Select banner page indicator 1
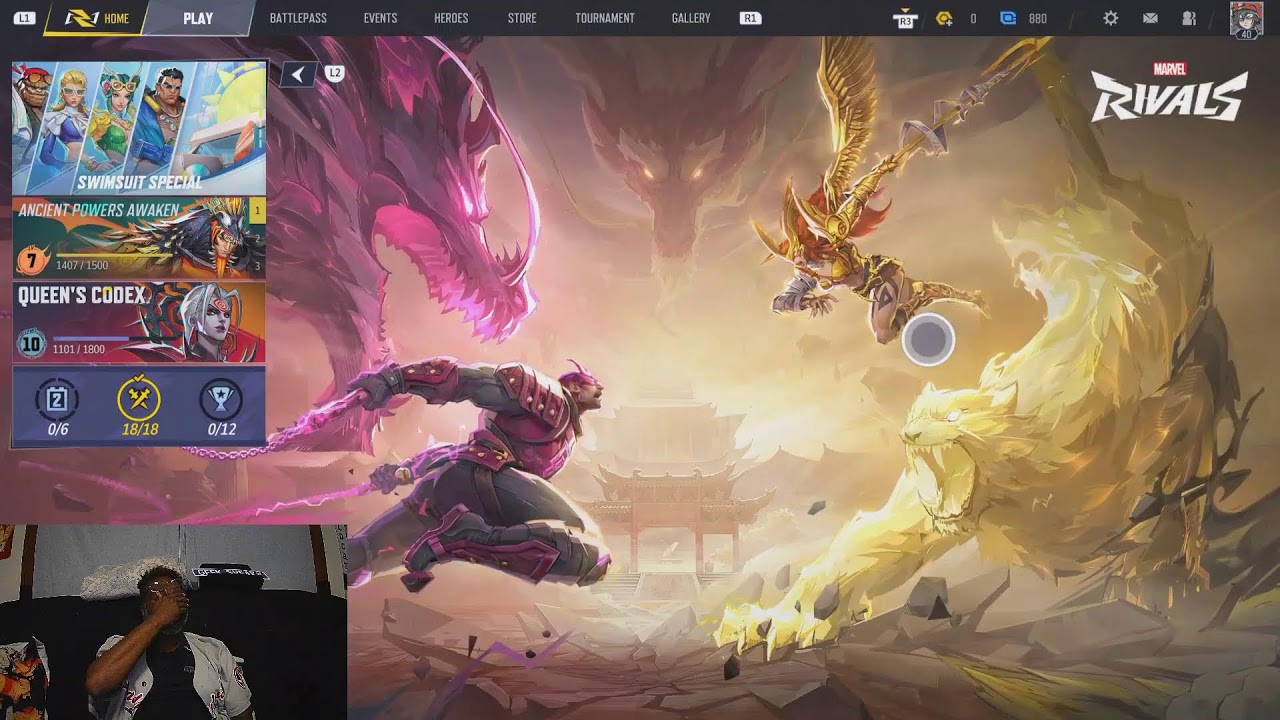This screenshot has height=720, width=1280. tap(257, 210)
